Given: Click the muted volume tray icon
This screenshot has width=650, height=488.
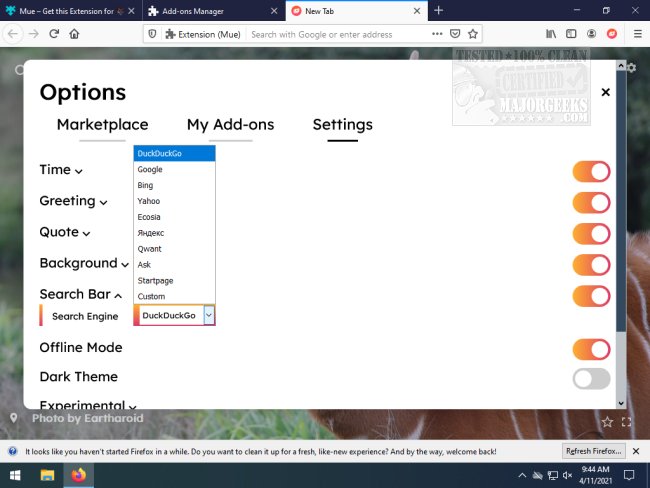Looking at the screenshot, I should [x=567, y=476].
